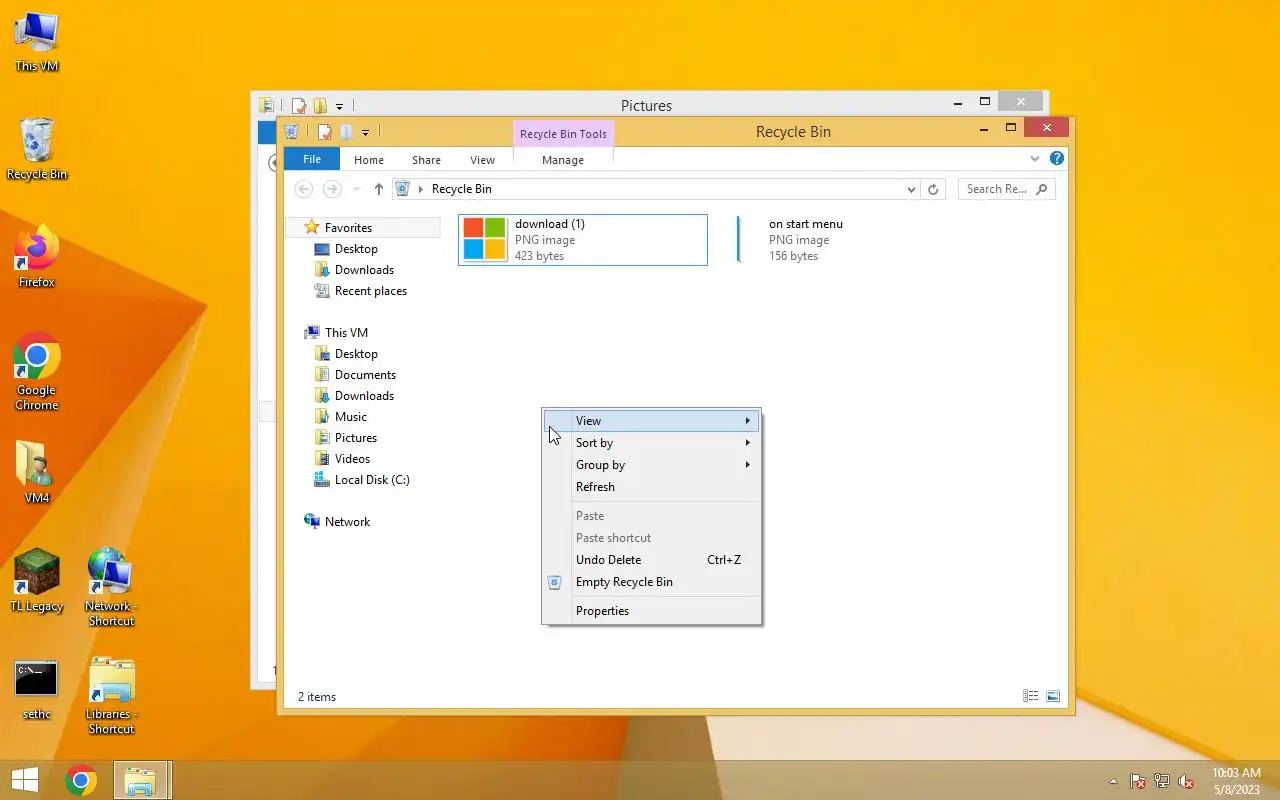Click the Back navigation arrow

[304, 189]
